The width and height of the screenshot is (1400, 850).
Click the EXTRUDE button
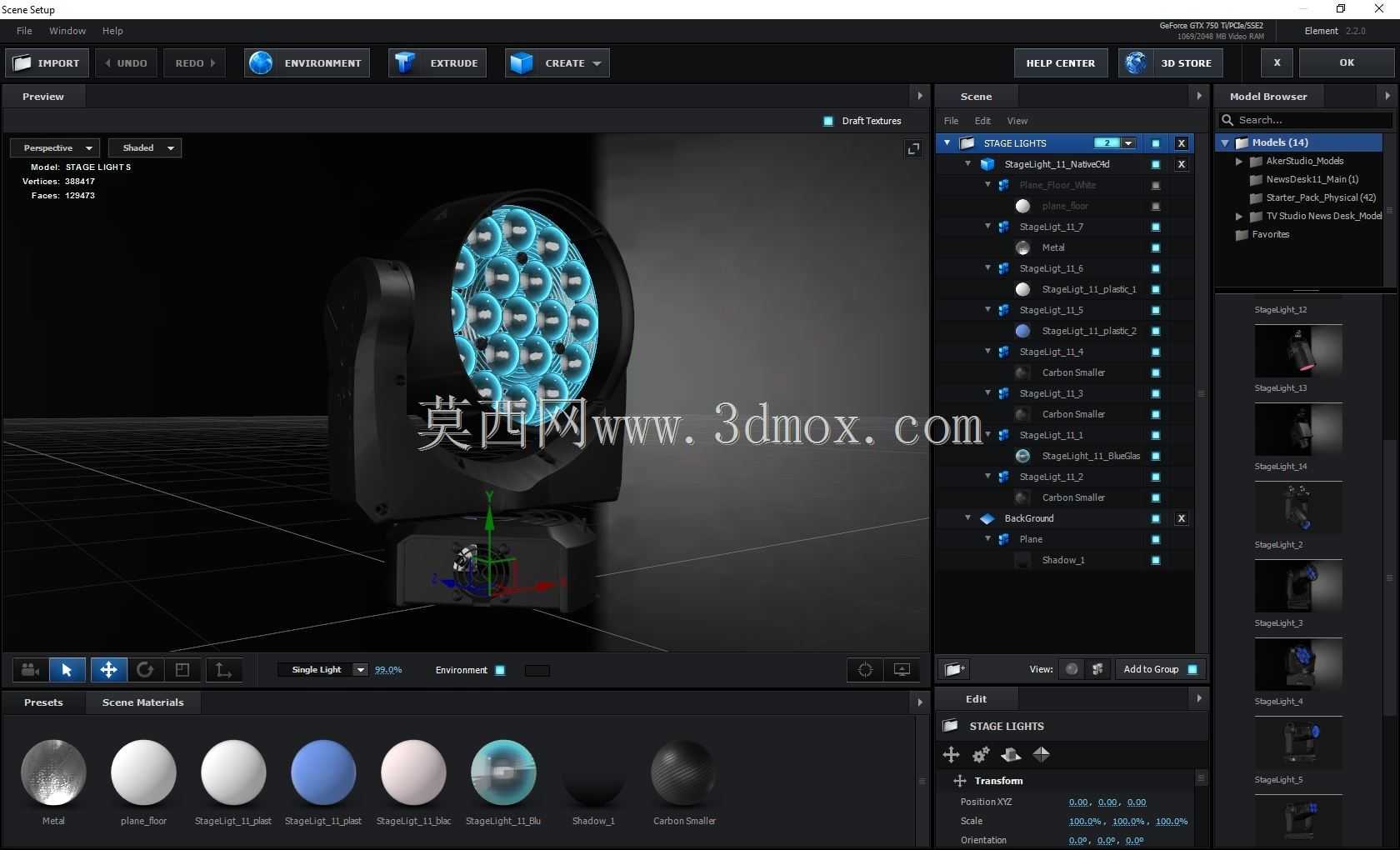click(438, 63)
